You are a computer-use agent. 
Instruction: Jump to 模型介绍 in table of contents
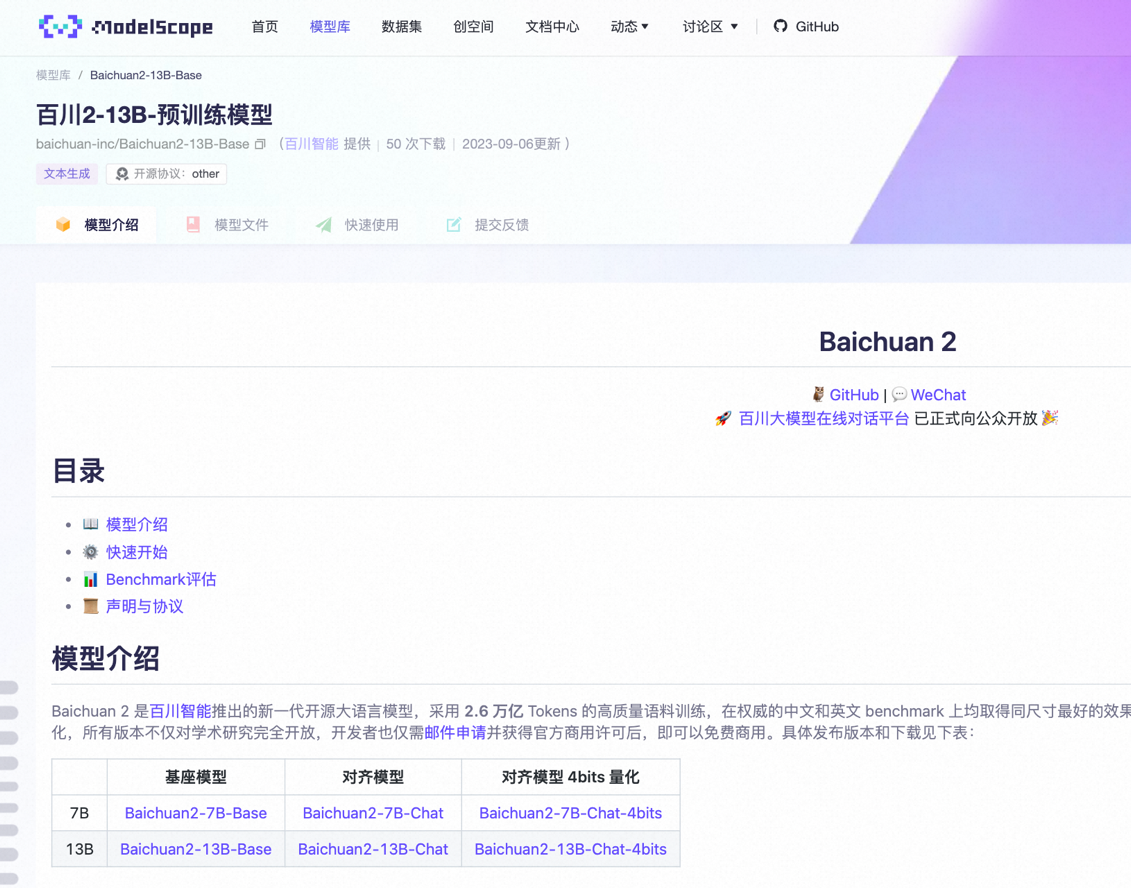coord(137,524)
